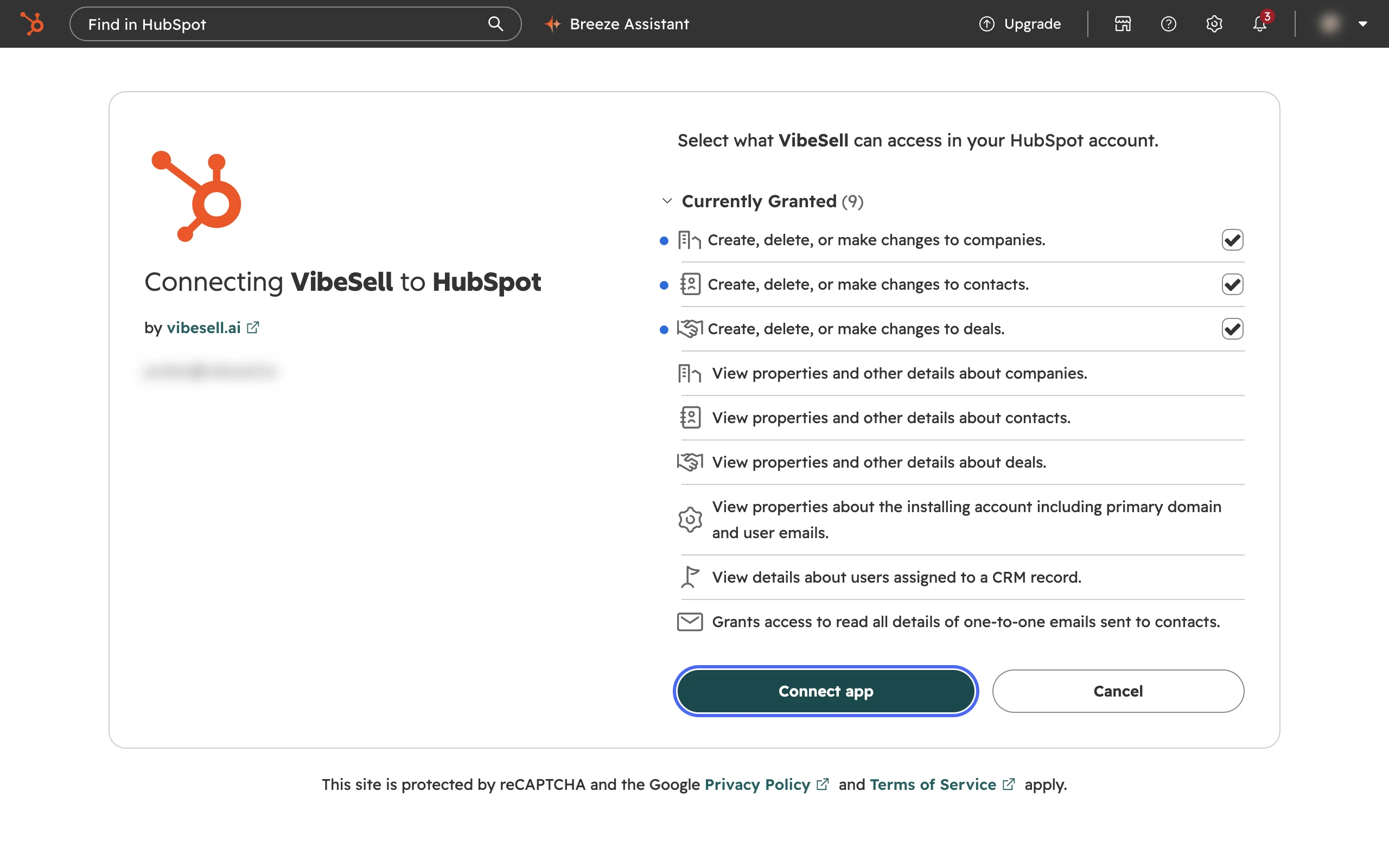Click the Connect app button
Screen dimensions: 1389x868
tap(825, 691)
